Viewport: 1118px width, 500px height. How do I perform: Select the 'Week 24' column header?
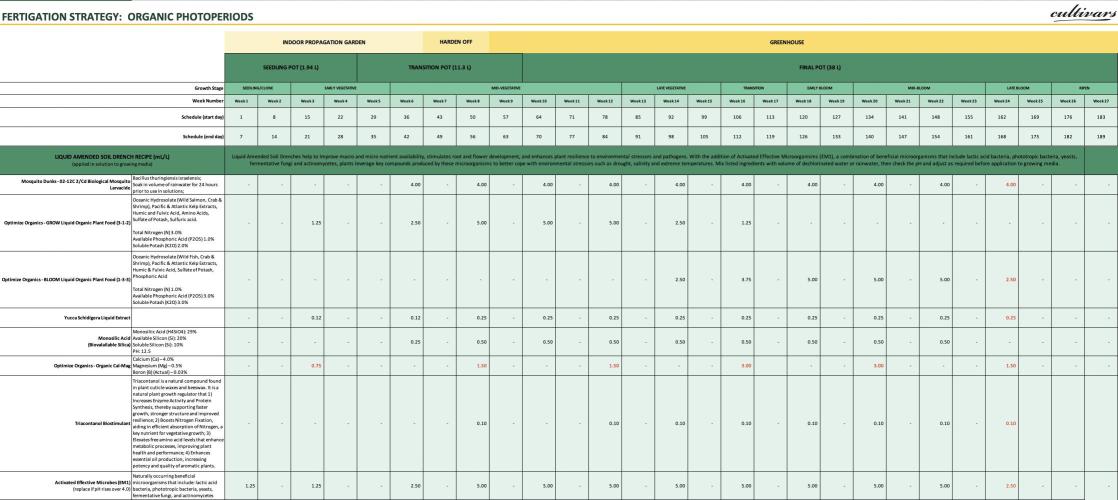(1002, 101)
